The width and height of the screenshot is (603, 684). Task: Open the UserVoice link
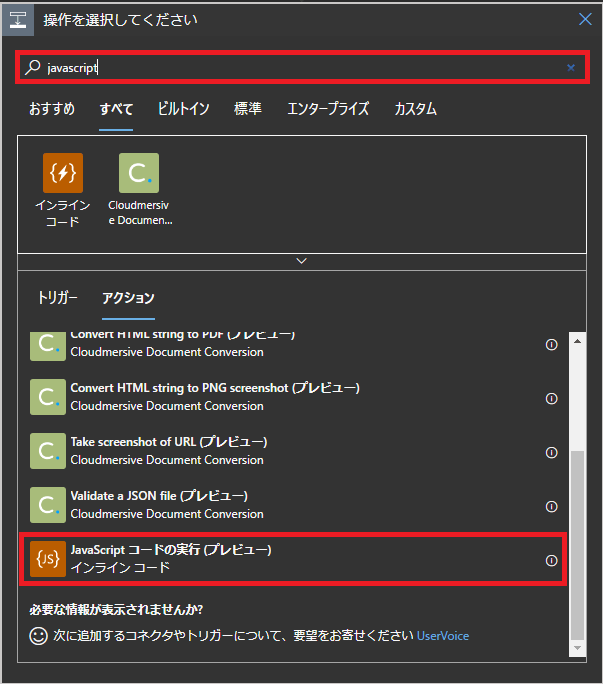(x=443, y=636)
